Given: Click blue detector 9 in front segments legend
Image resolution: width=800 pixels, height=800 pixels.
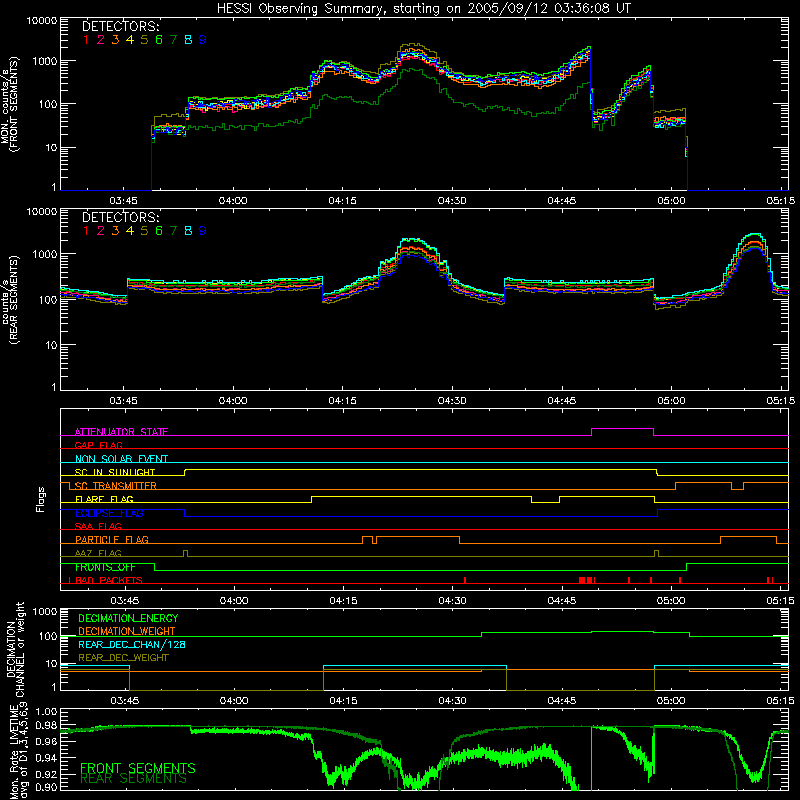Looking at the screenshot, I should pos(203,40).
